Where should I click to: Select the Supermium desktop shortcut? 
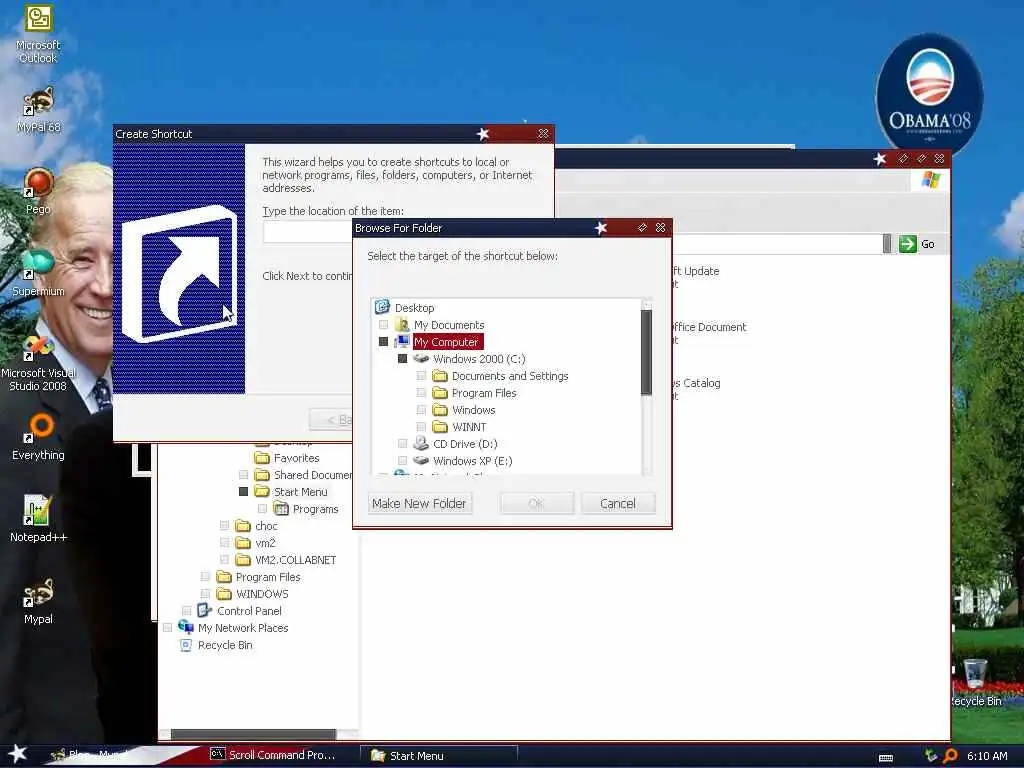[38, 273]
